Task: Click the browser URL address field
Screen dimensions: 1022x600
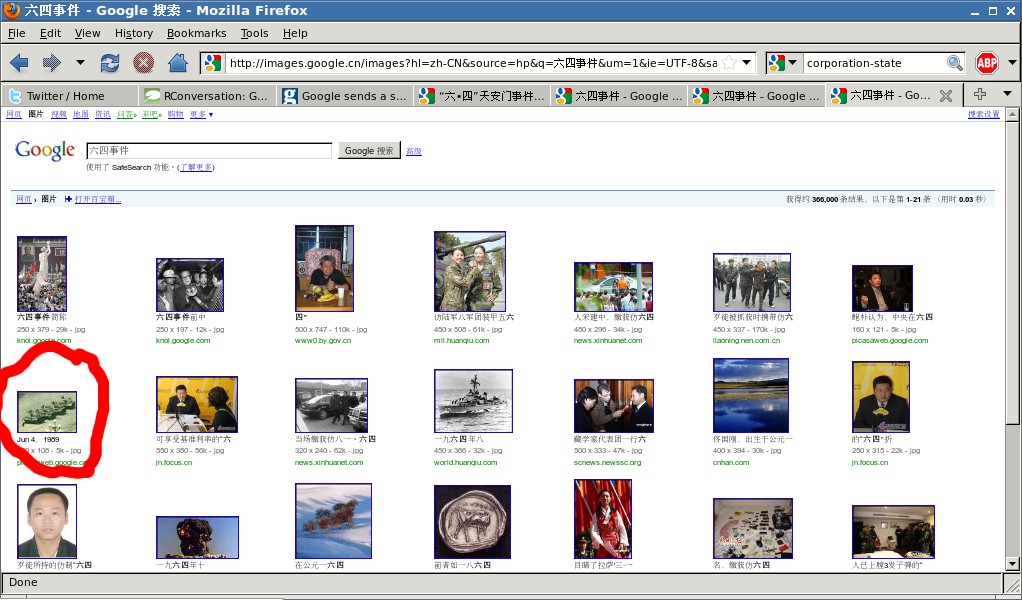Action: pos(473,63)
